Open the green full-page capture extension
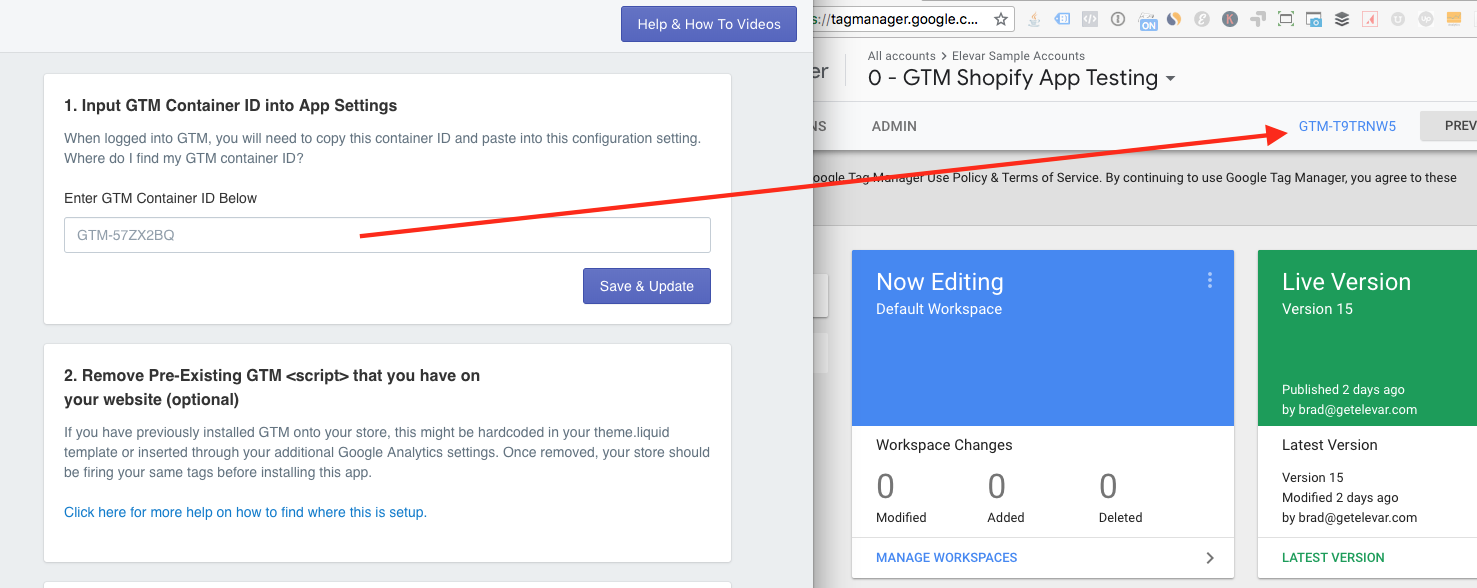The width and height of the screenshot is (1477, 588). pos(1286,19)
